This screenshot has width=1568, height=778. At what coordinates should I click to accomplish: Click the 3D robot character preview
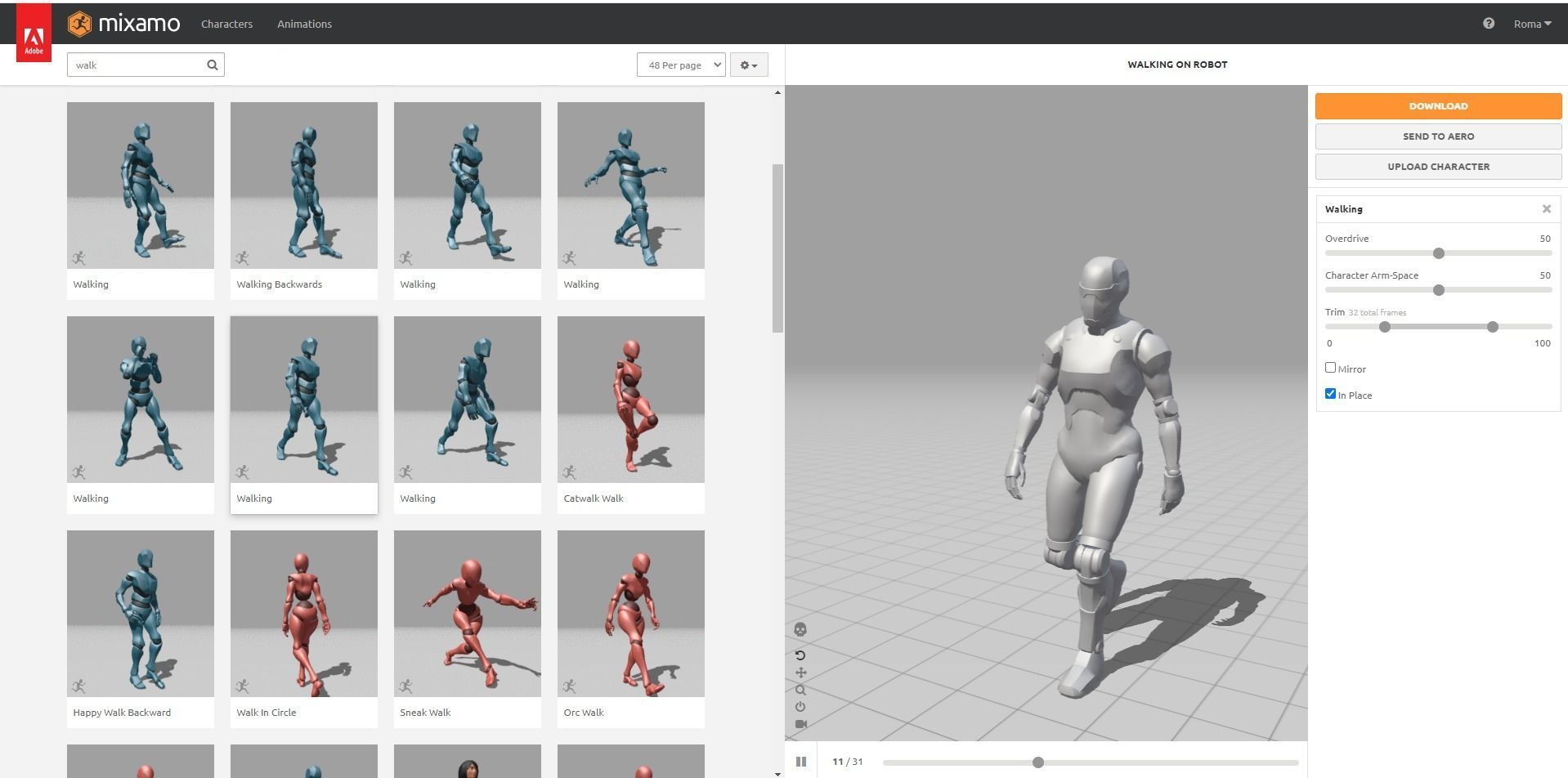point(1095,478)
